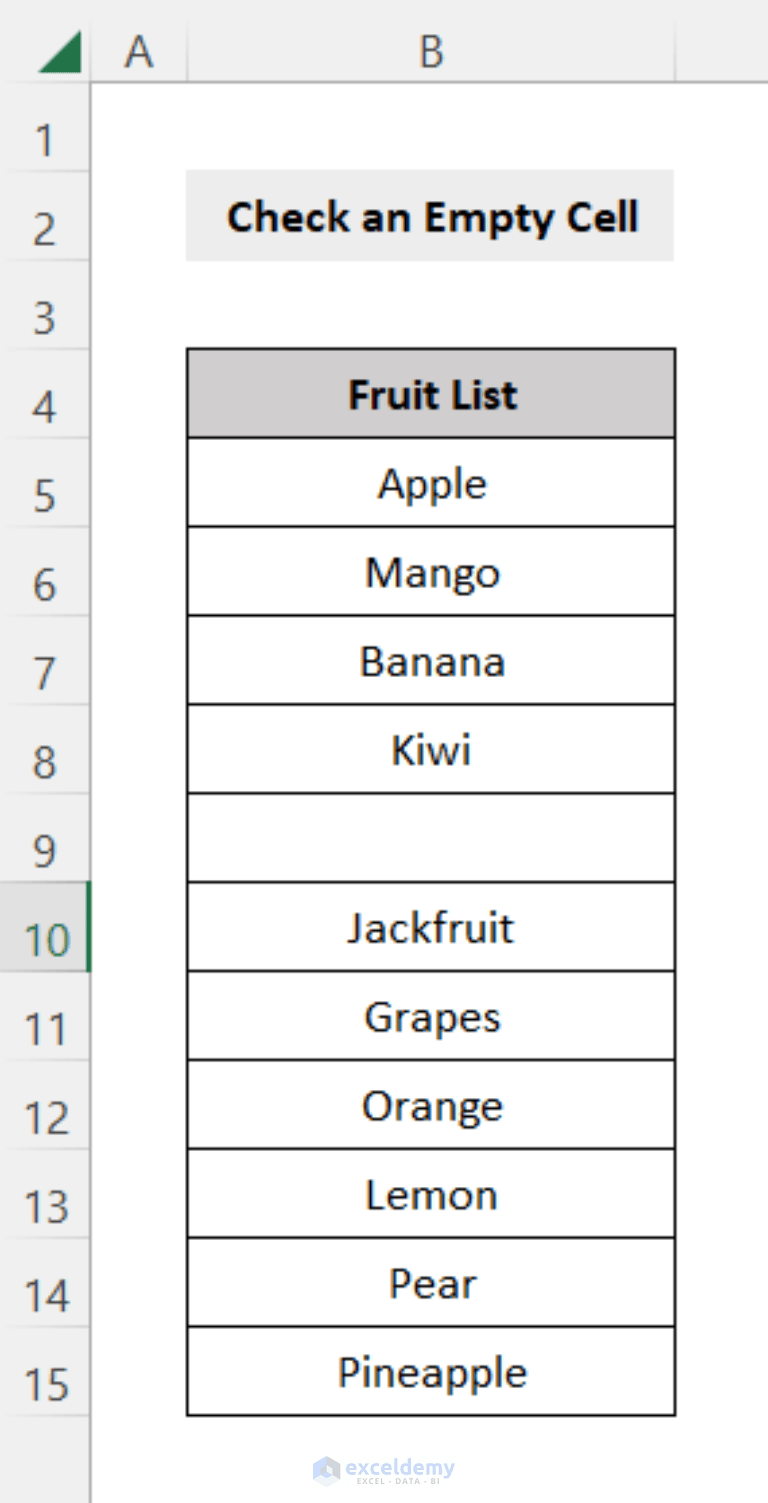Screen dimensions: 768x1503
Task: Select the highlighted row 10 header
Action: click(44, 940)
